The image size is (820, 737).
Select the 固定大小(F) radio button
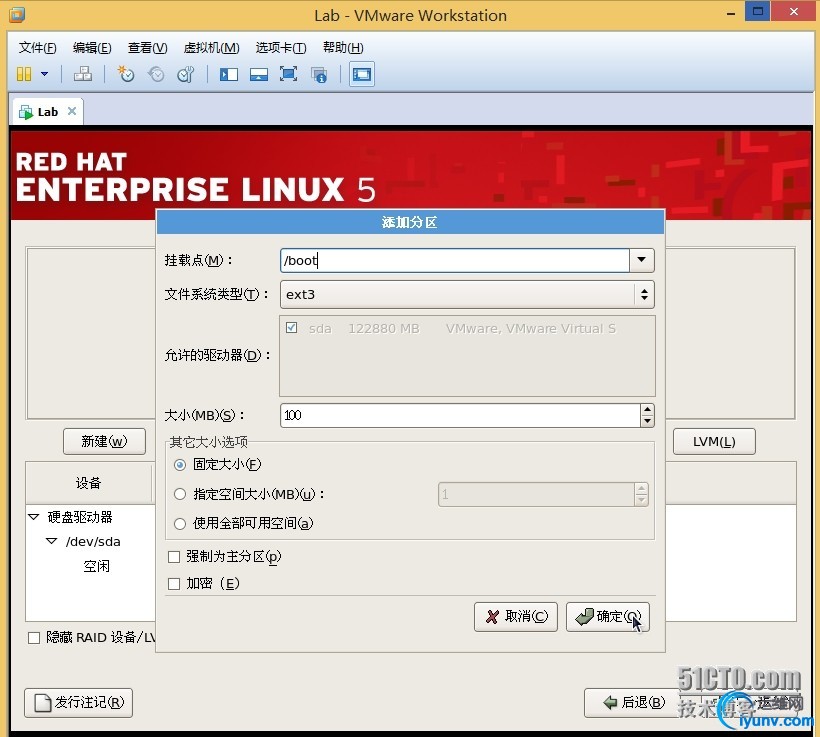point(180,464)
